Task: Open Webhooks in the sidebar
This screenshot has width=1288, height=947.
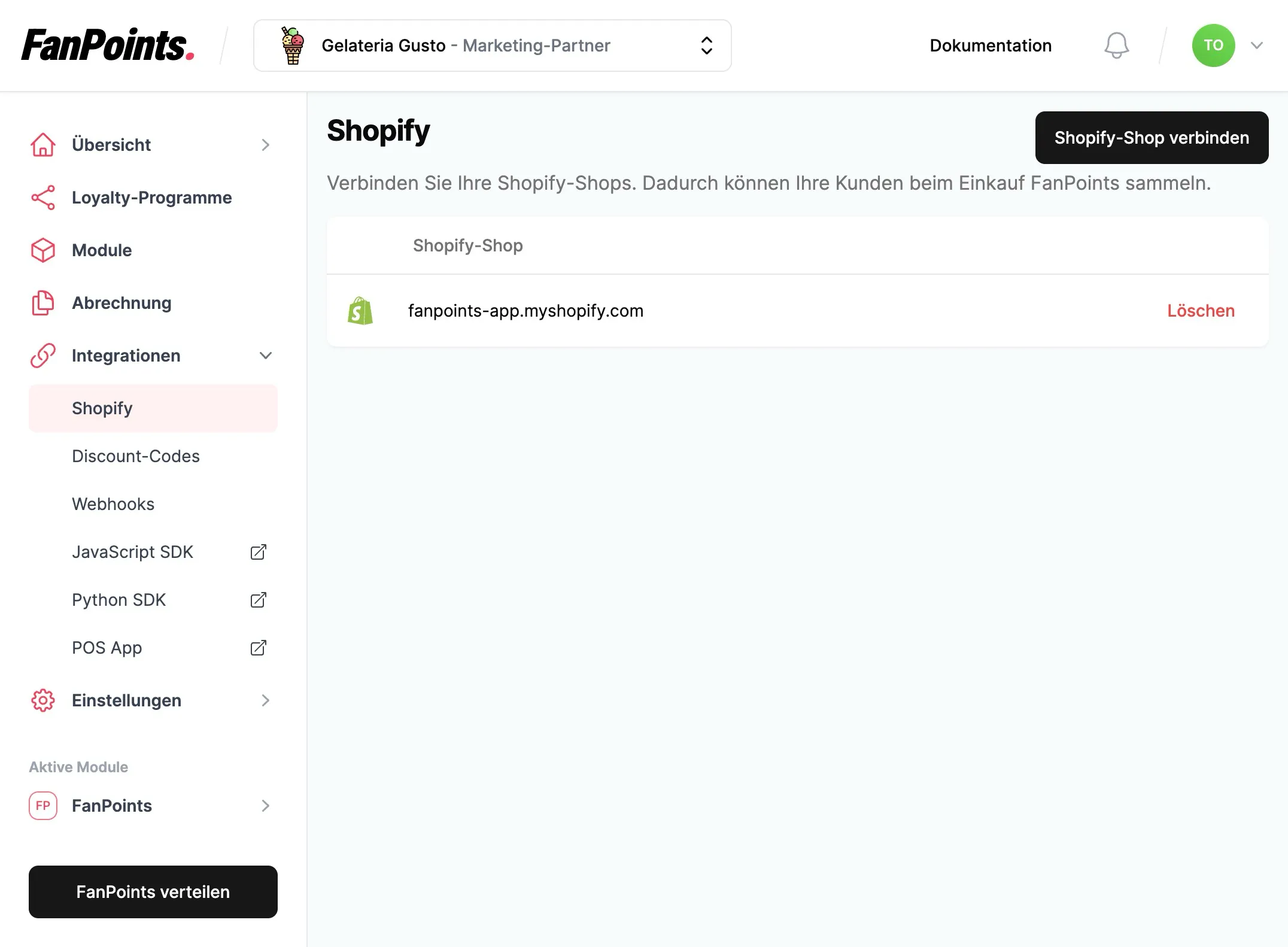Action: coord(153,504)
